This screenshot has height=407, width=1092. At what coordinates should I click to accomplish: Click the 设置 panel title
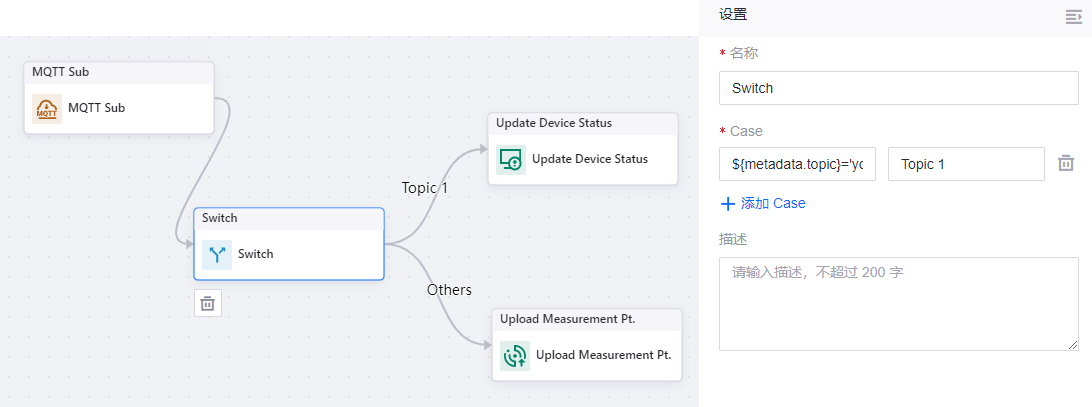point(733,15)
